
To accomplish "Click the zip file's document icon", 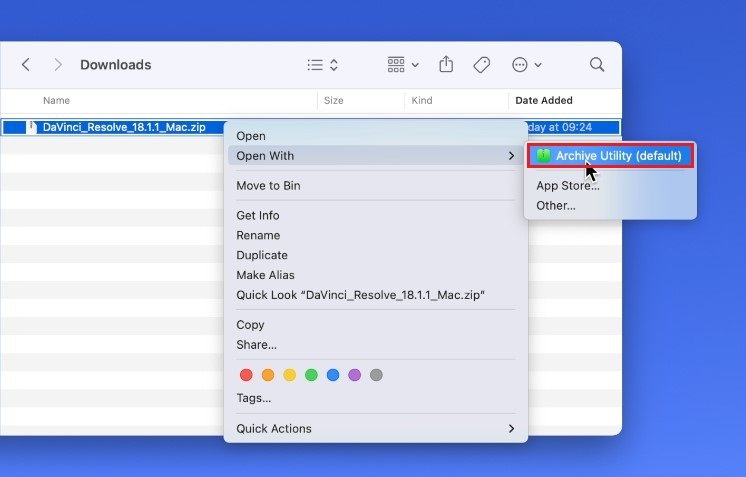I will coord(31,127).
